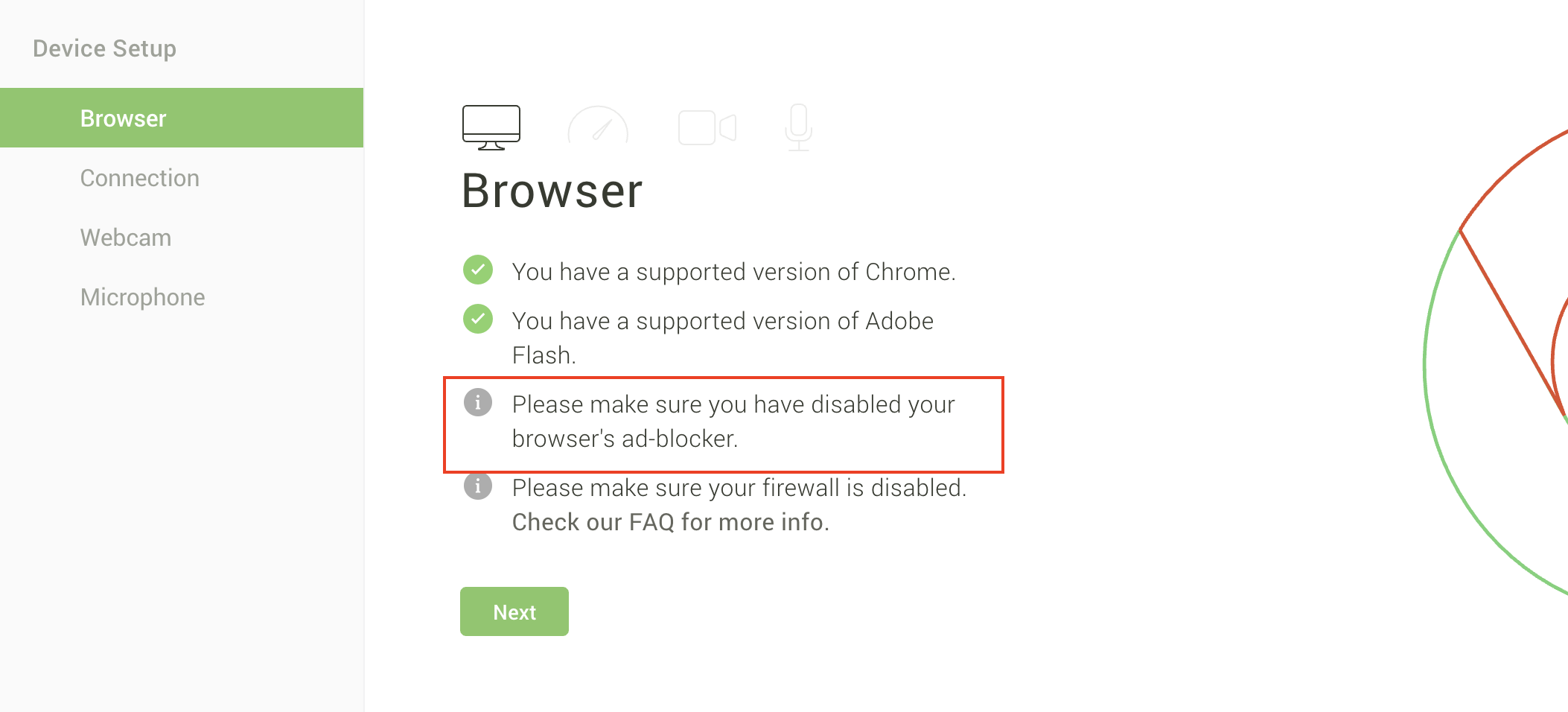Click green checkmark beside Chrome version message
The image size is (1568, 712).
[478, 270]
